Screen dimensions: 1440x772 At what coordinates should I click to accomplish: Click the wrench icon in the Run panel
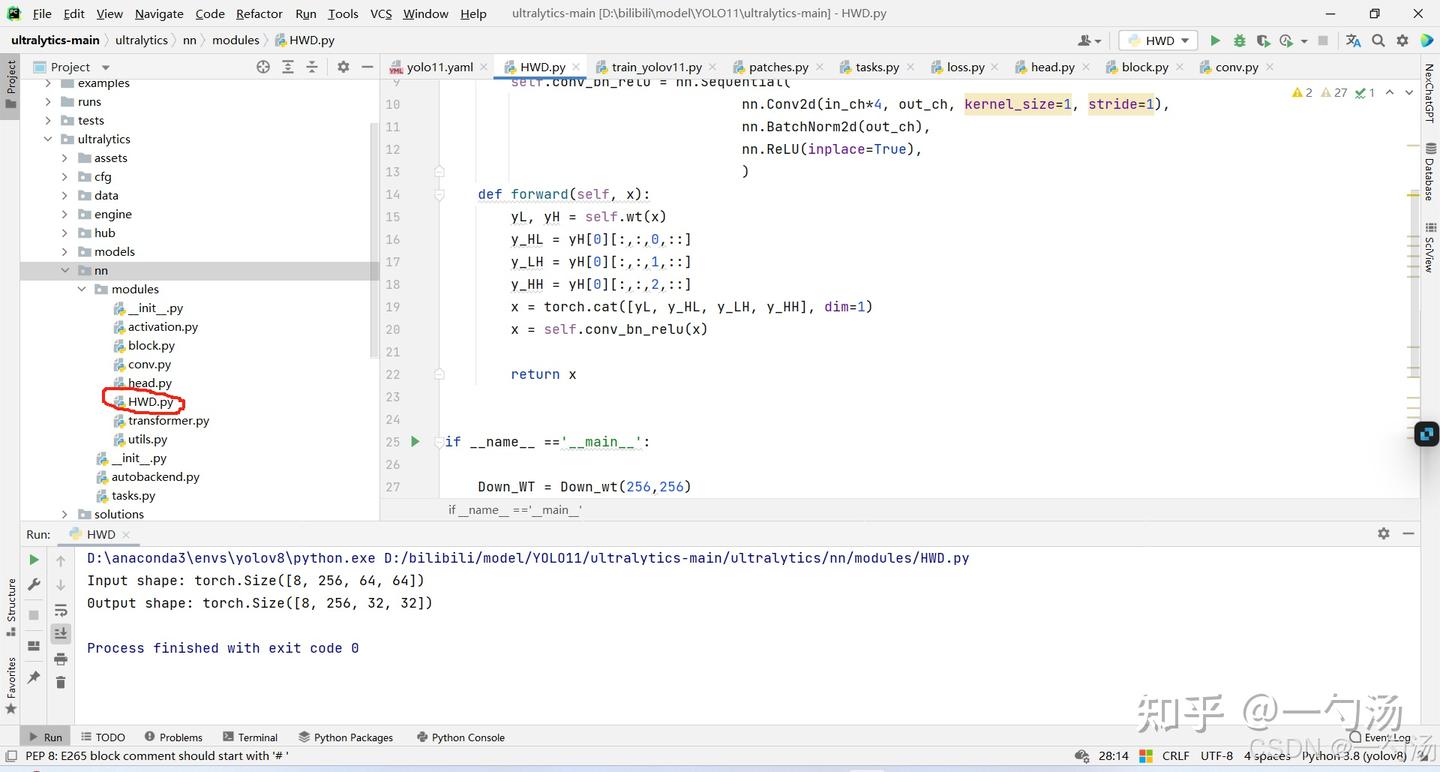pyautogui.click(x=34, y=585)
